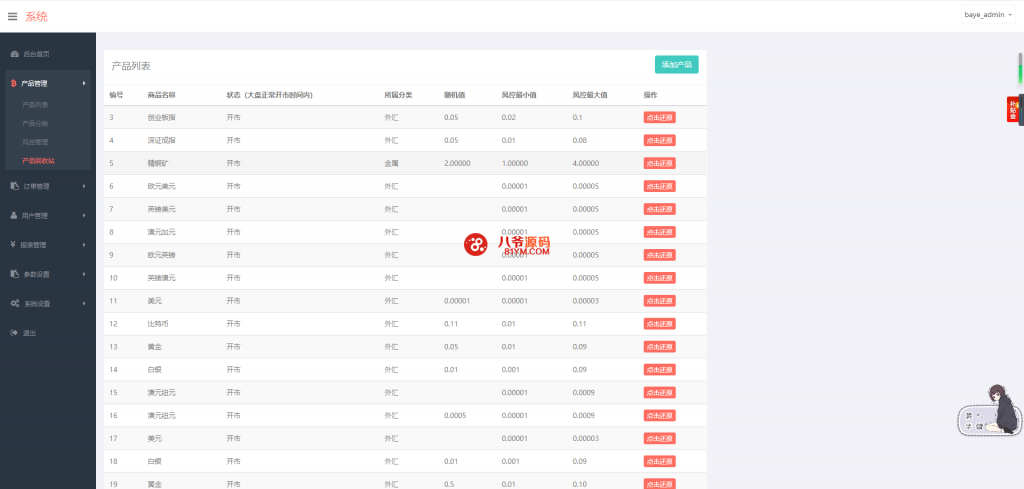Click the 风控最小值 column header
1024x489 pixels.
pos(519,95)
